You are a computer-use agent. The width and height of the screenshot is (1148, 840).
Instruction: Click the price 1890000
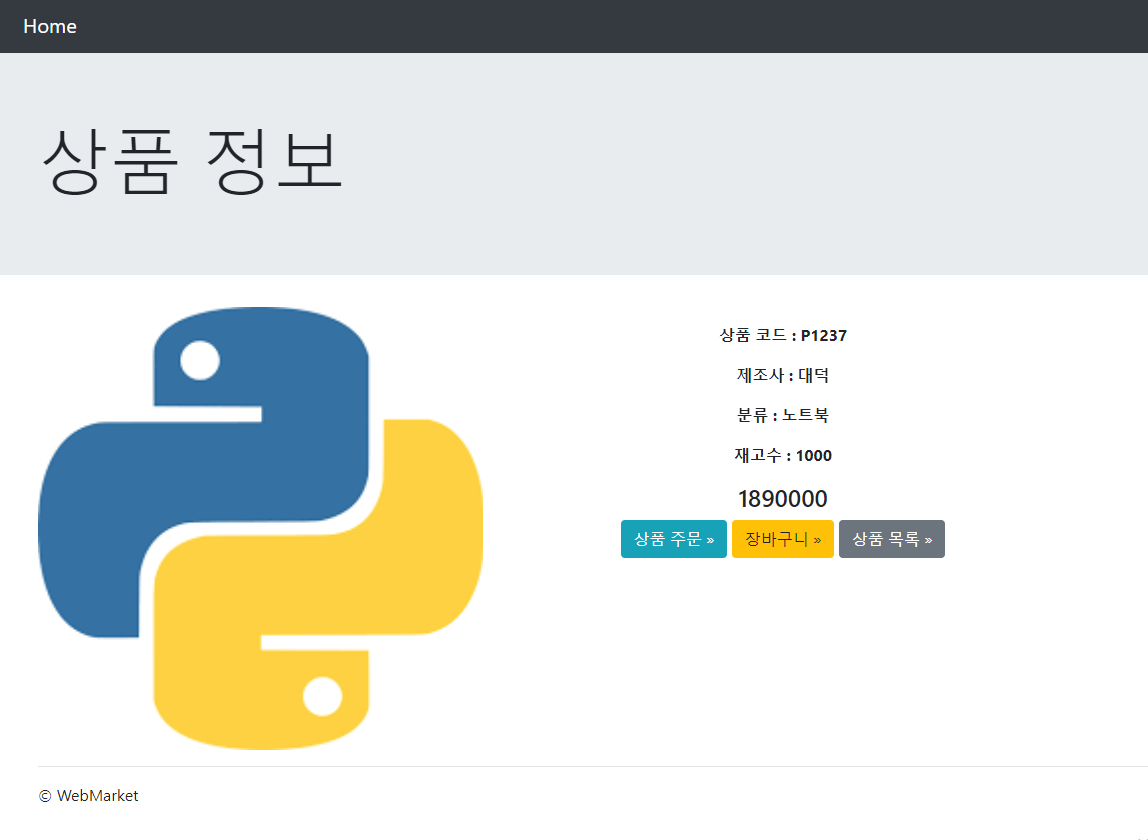[x=783, y=499]
